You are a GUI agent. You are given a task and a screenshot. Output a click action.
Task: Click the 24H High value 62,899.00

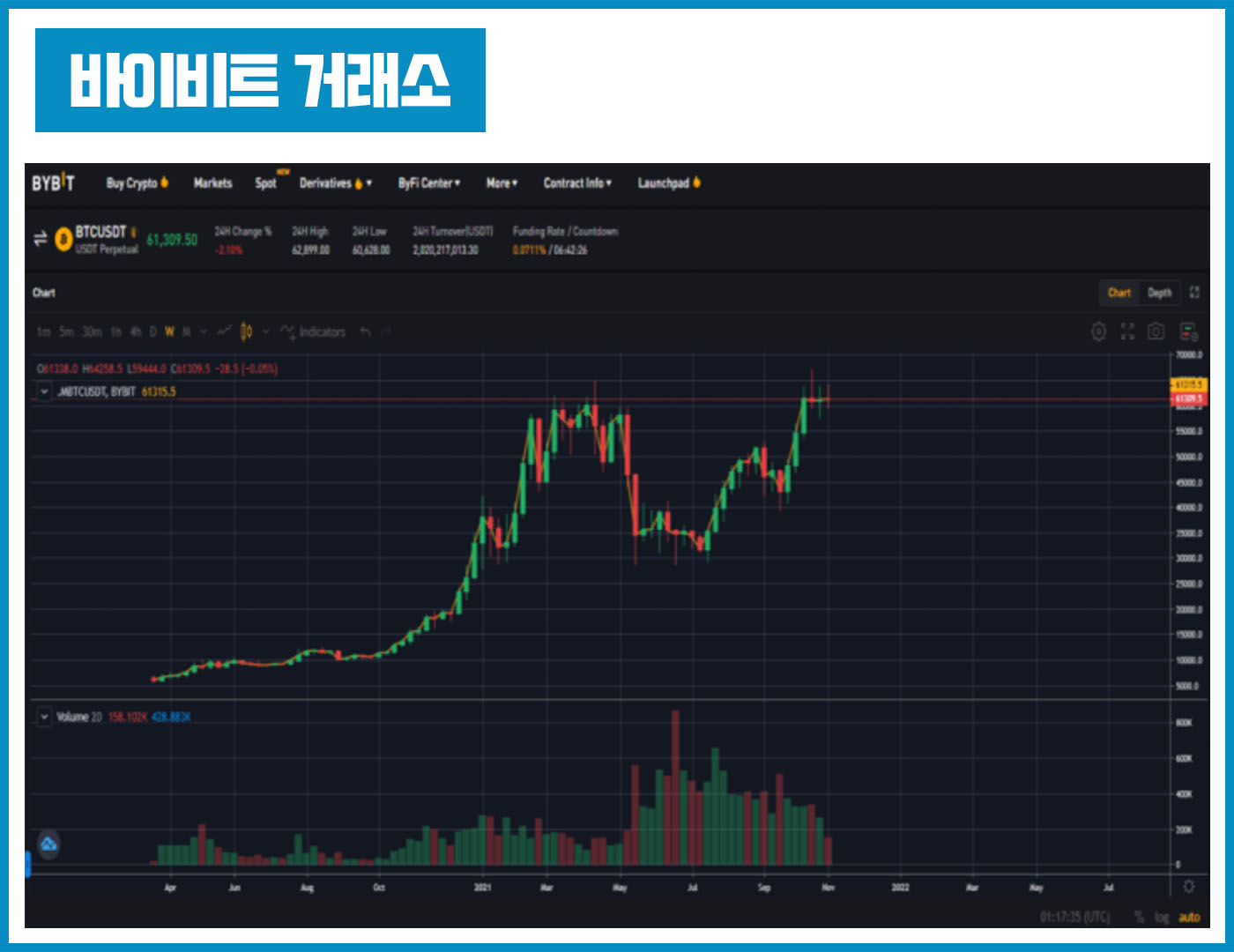pos(311,250)
